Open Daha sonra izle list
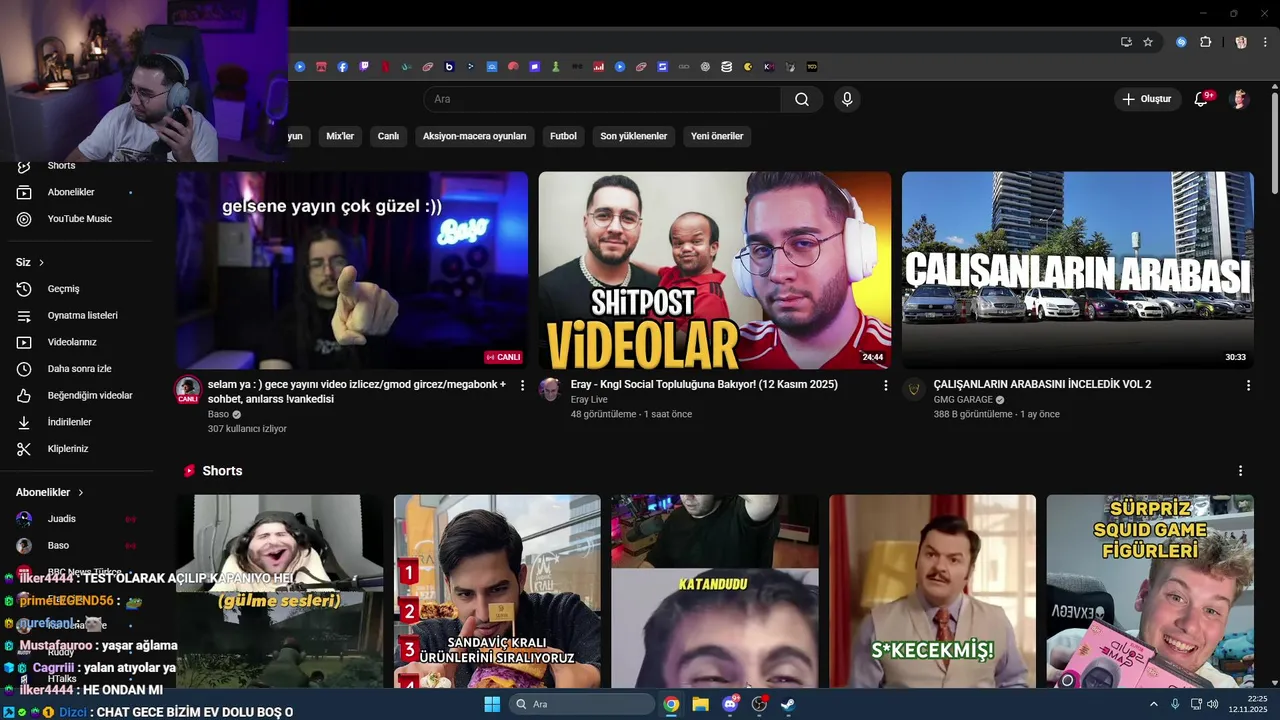 (80, 369)
